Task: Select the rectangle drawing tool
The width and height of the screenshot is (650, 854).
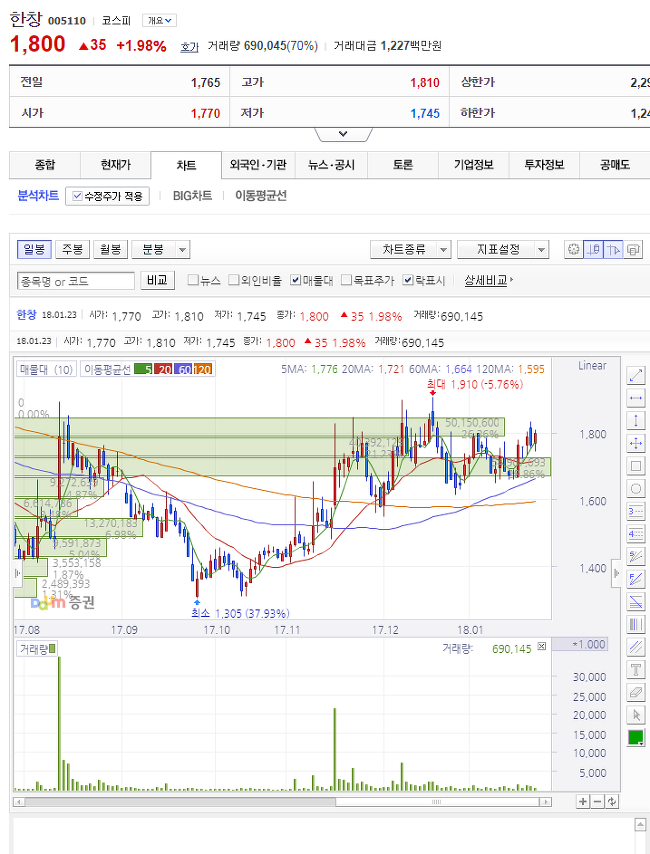Action: (636, 466)
